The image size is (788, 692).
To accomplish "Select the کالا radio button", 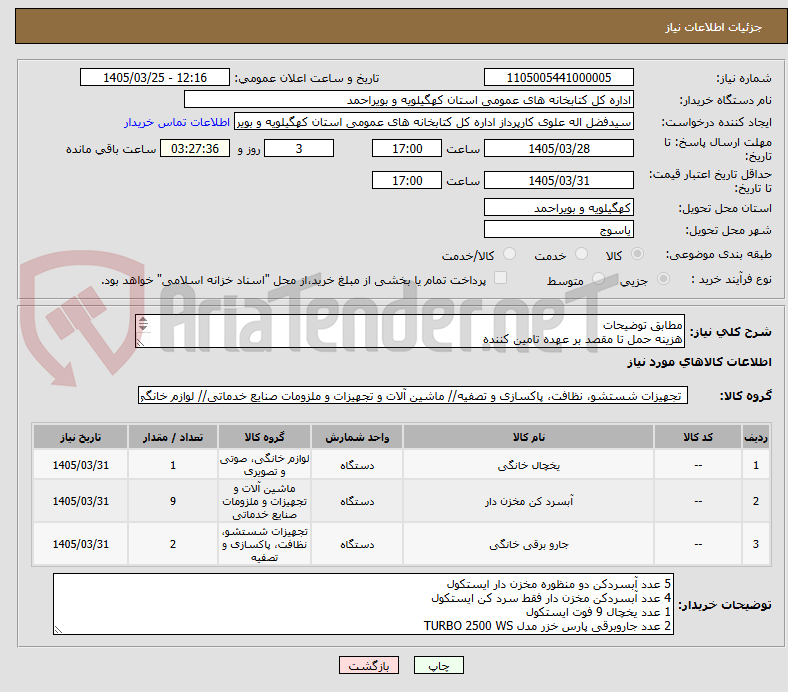I will [637, 254].
